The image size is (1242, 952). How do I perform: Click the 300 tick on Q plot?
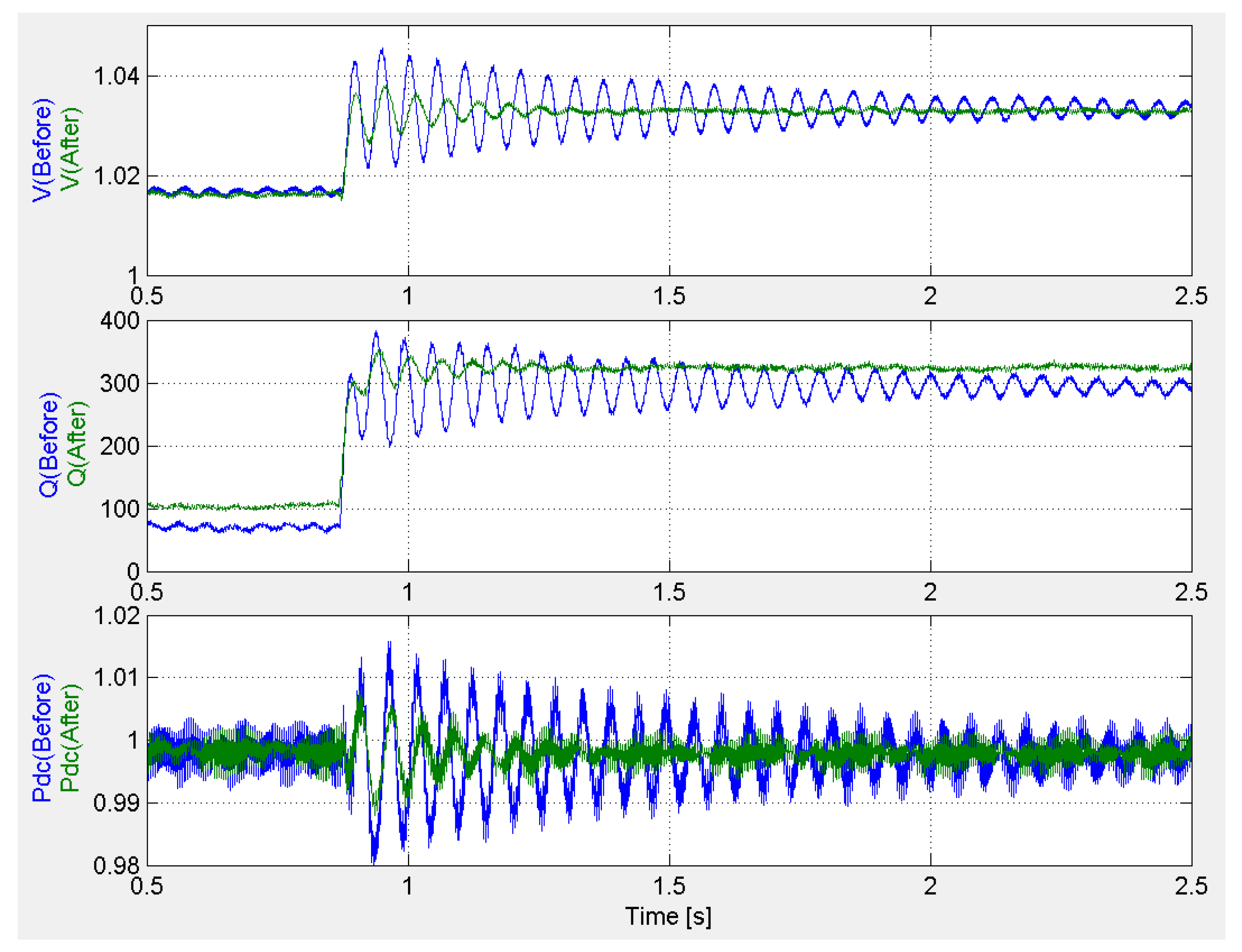coord(120,384)
